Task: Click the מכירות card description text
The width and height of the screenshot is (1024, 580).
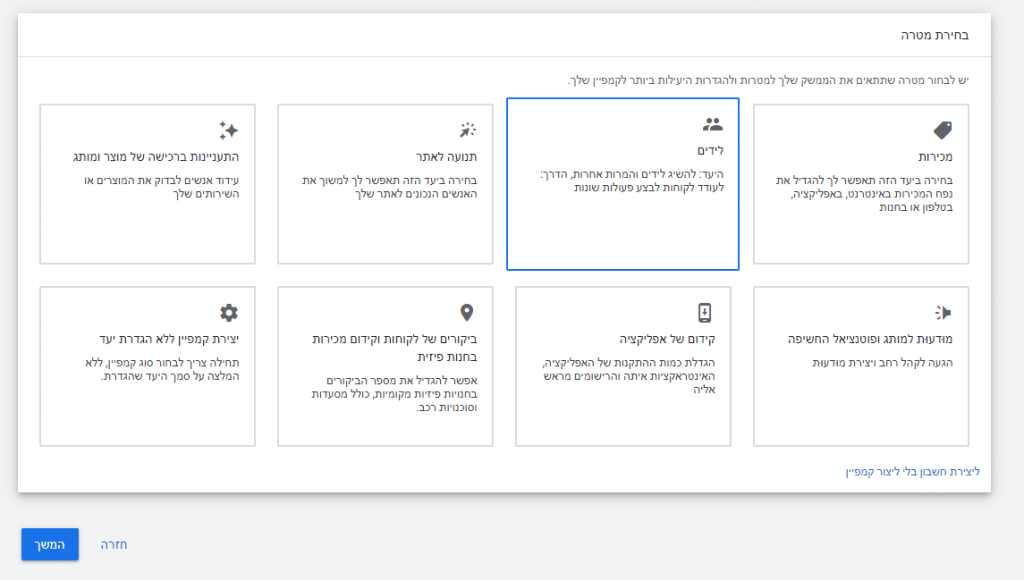Action: 865,193
